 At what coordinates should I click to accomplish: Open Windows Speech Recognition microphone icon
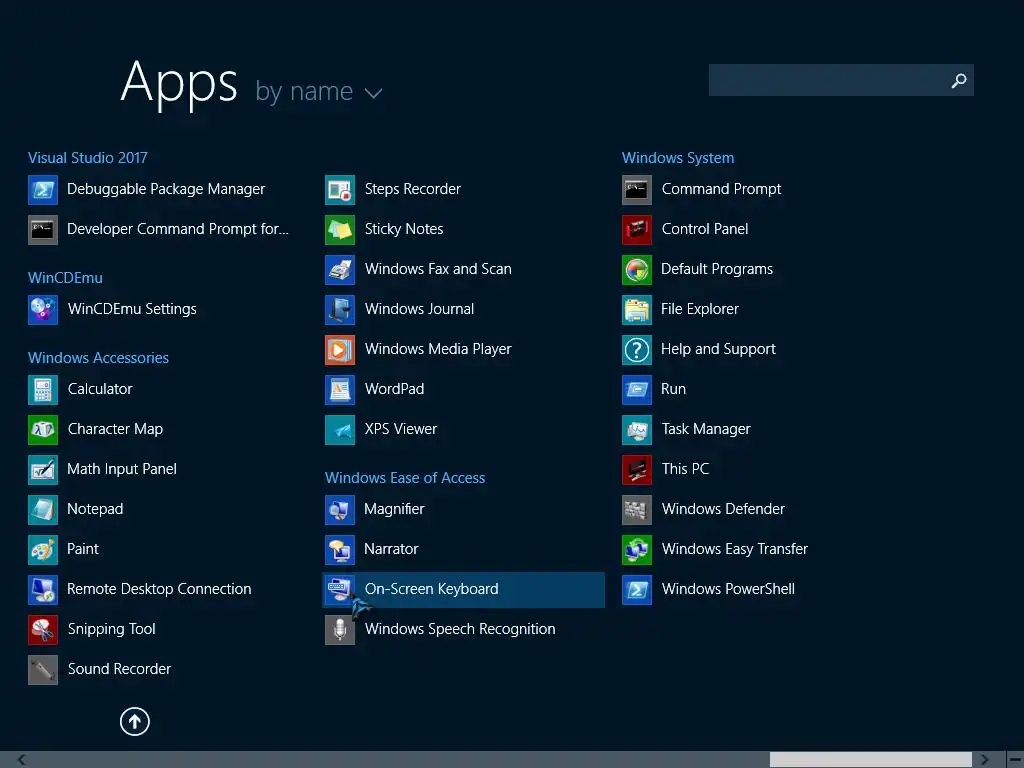tap(340, 629)
